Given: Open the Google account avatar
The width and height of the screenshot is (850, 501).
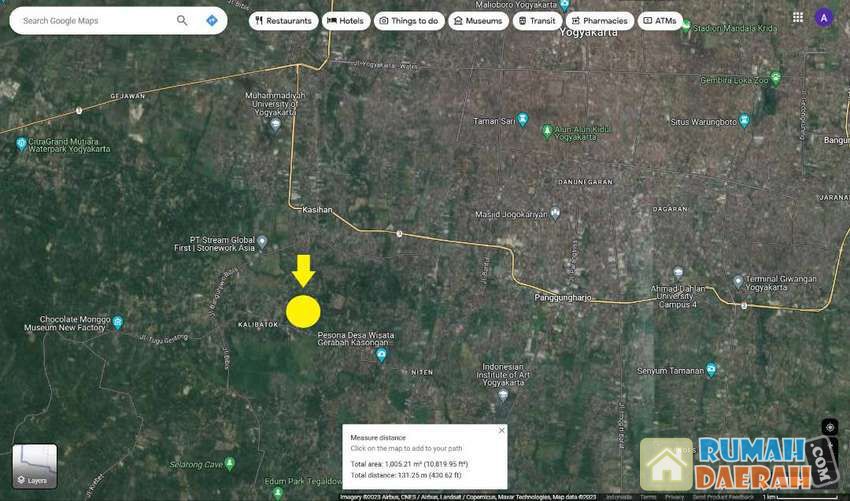Looking at the screenshot, I should [824, 17].
